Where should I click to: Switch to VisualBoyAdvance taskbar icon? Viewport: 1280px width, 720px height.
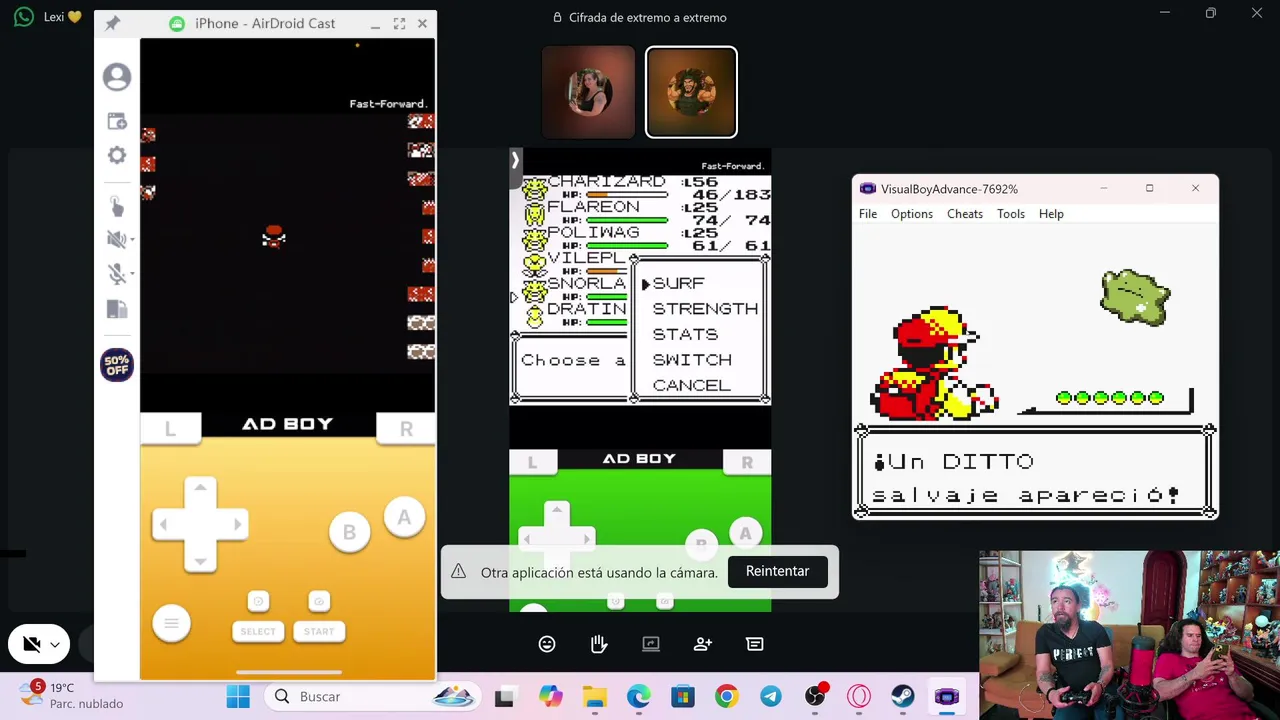coord(946,697)
